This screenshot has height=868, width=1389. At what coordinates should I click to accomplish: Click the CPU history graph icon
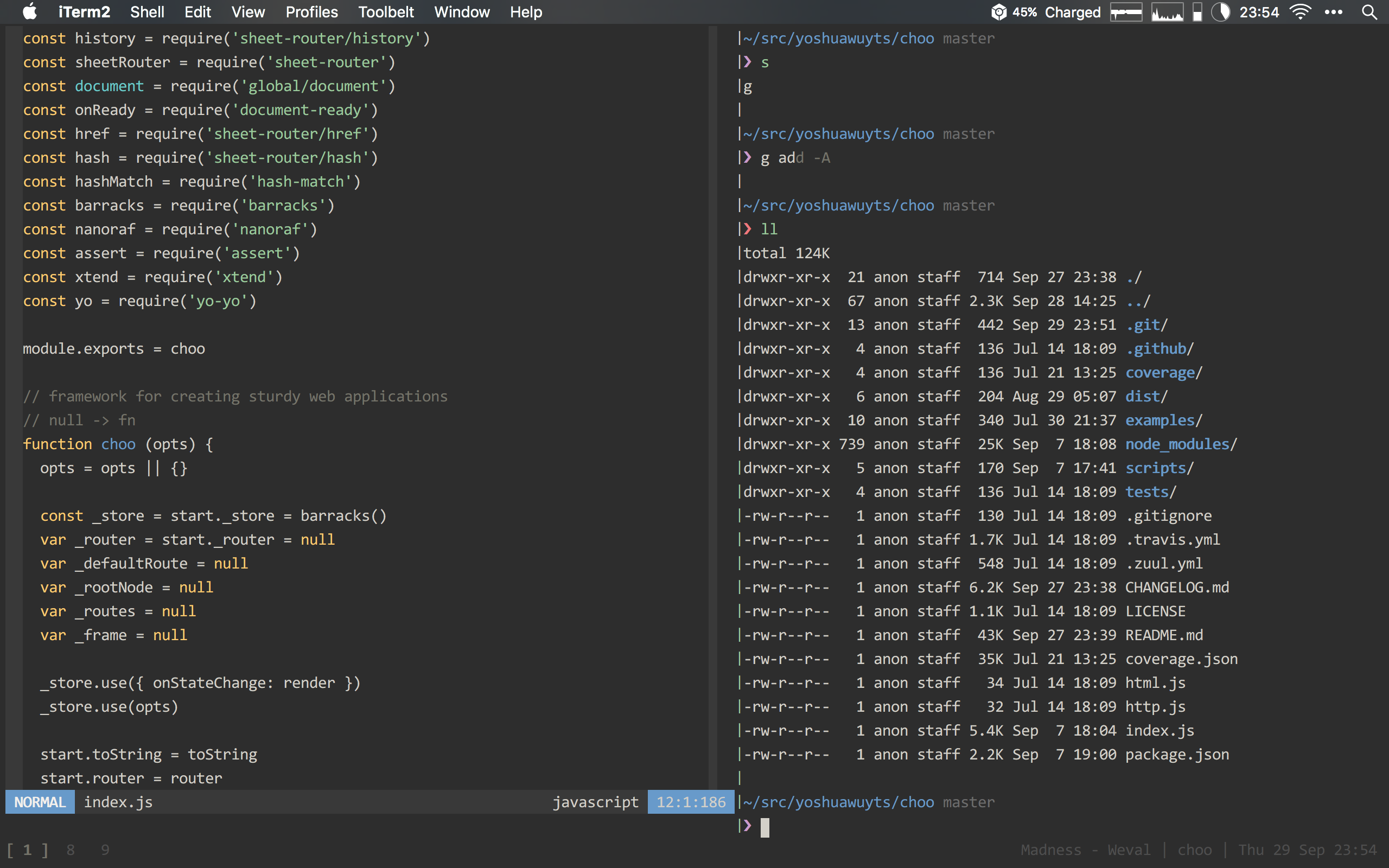[x=1167, y=12]
